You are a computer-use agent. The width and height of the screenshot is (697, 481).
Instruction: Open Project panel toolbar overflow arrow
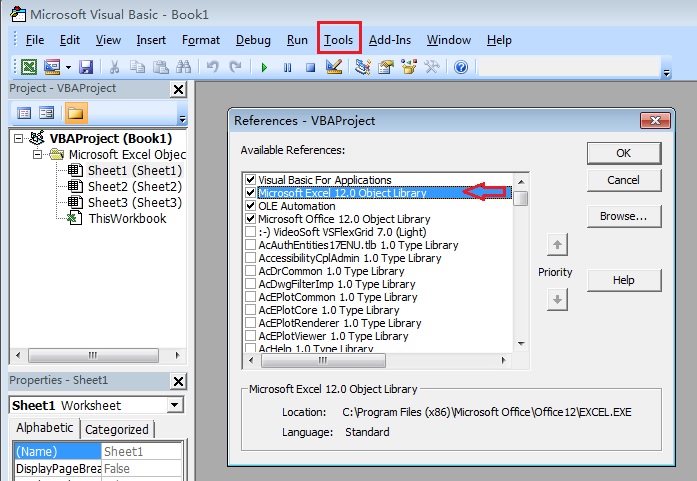pyautogui.click(x=182, y=119)
